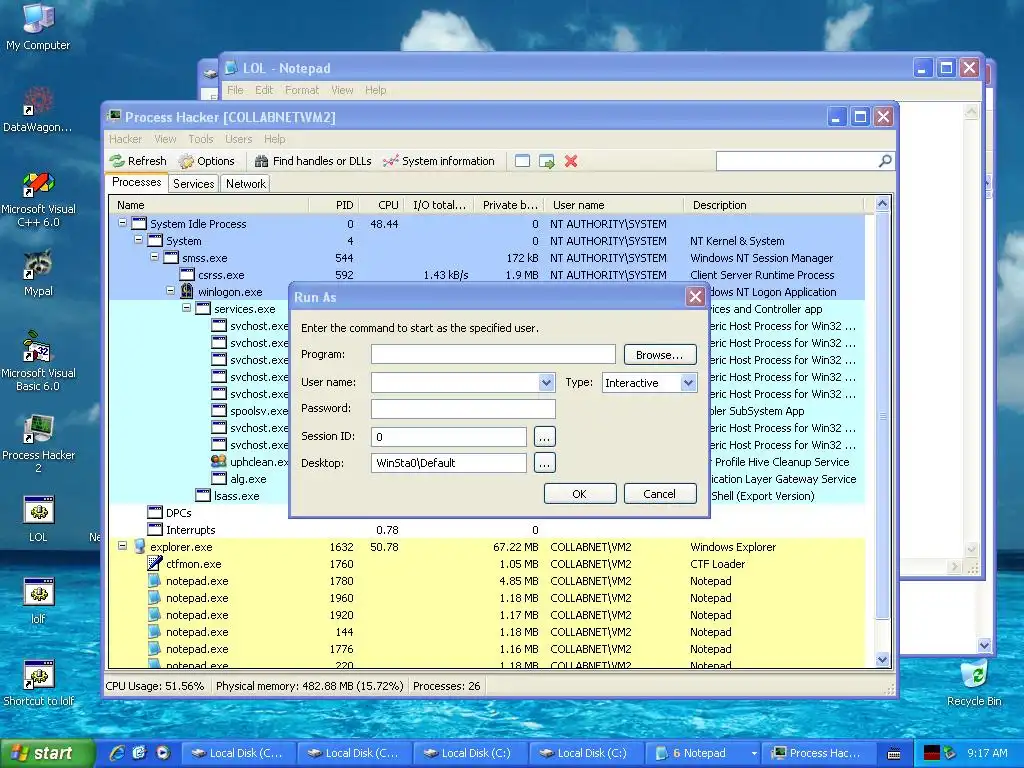Viewport: 1024px width, 768px height.
Task: Open the Shortcut to lolf icon
Action: (x=38, y=683)
